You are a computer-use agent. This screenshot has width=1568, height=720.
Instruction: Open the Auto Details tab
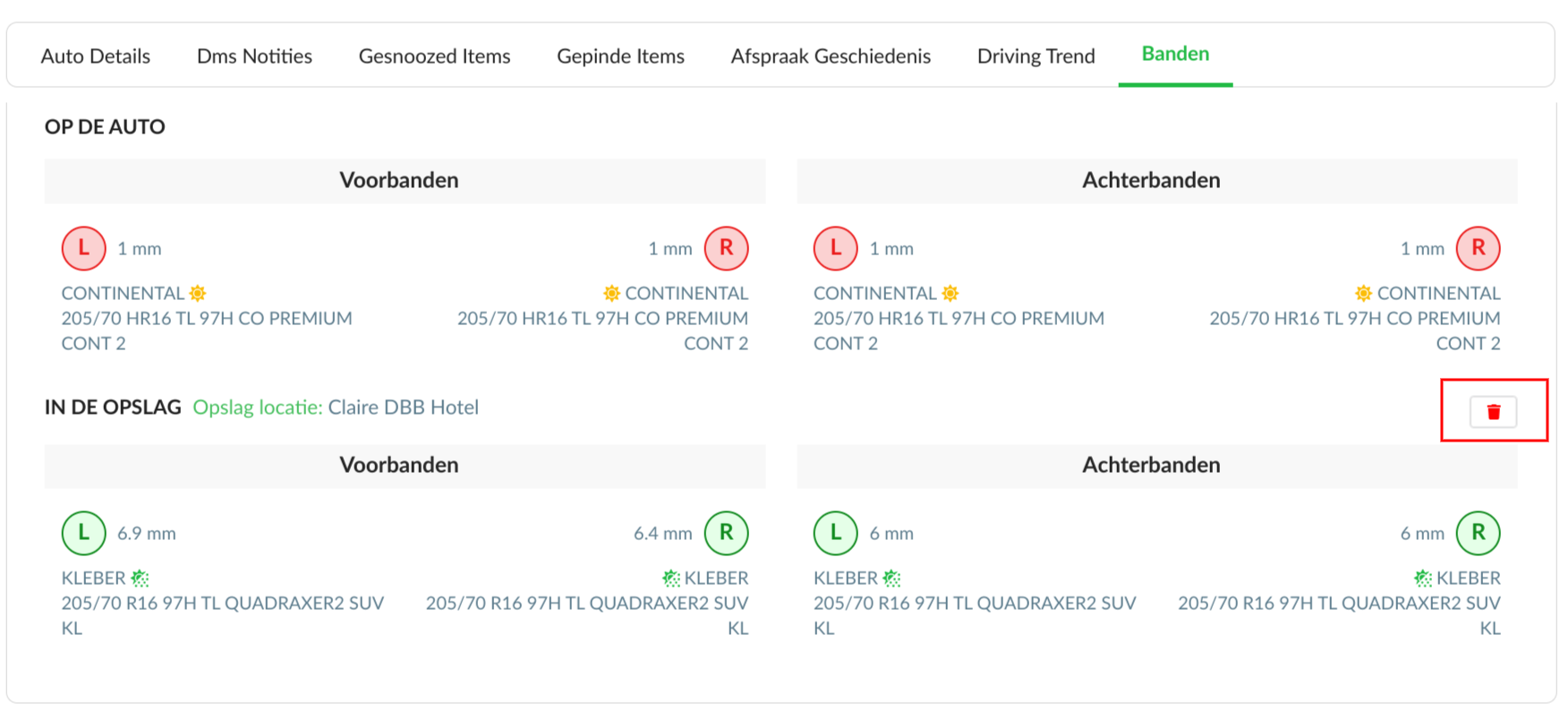click(x=96, y=56)
